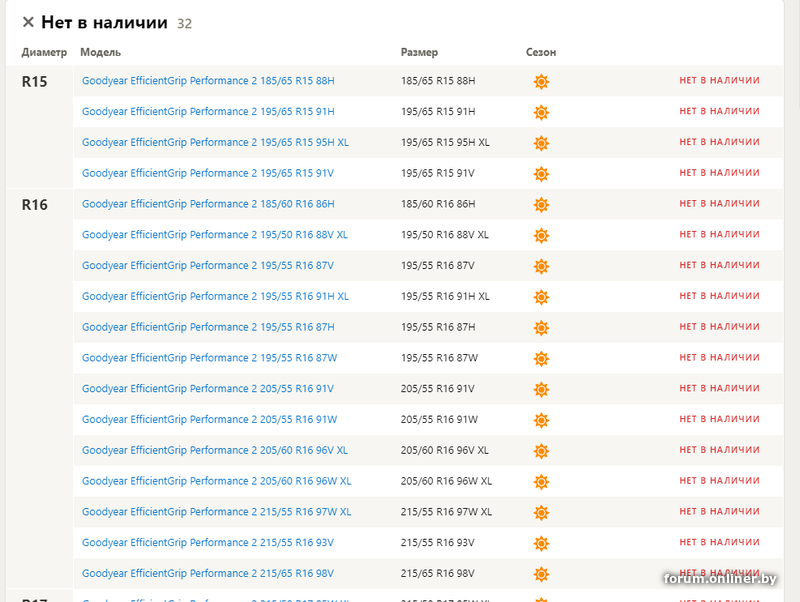This screenshot has width=800, height=602.
Task: Click summer sun icon in 185/60 R16 86H row
Action: (541, 205)
